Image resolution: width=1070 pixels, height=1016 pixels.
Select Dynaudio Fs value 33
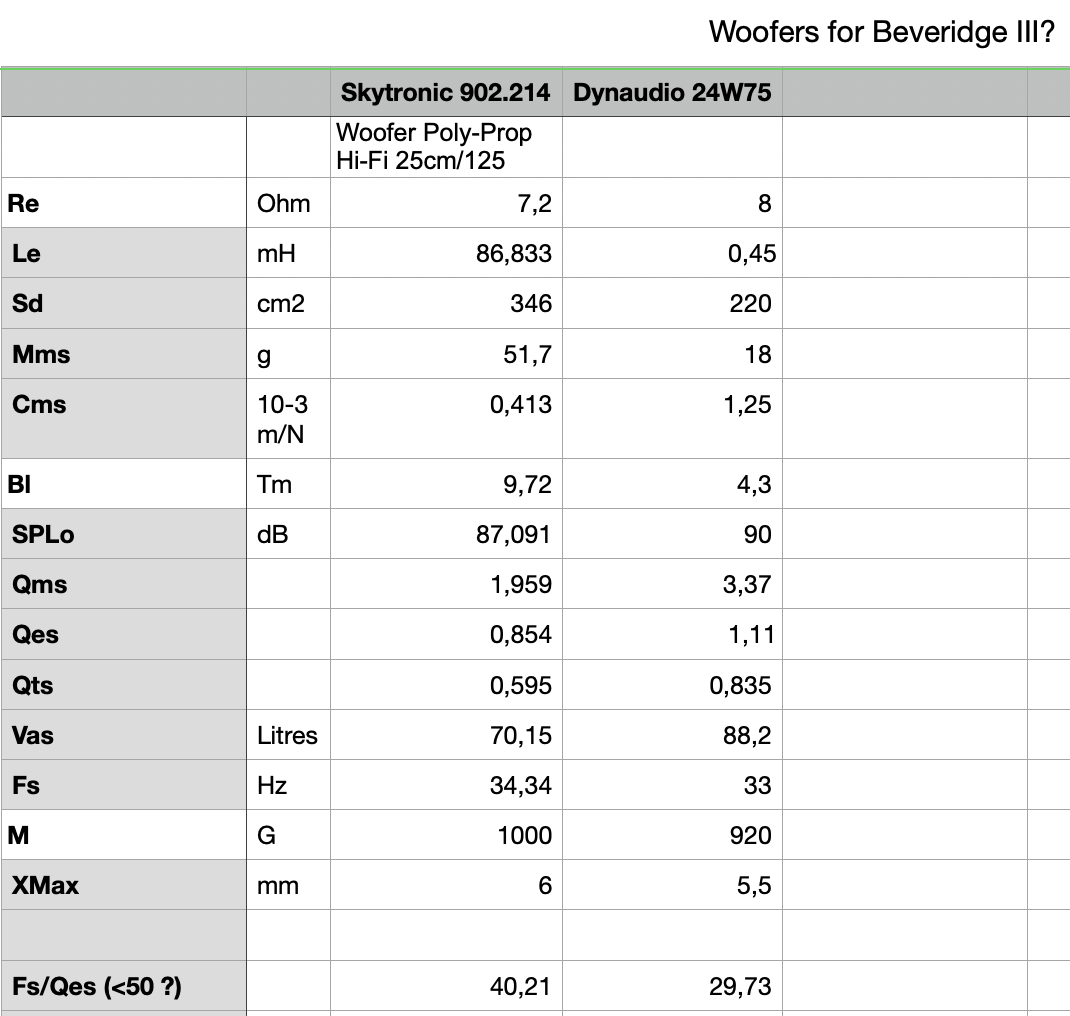pyautogui.click(x=672, y=785)
